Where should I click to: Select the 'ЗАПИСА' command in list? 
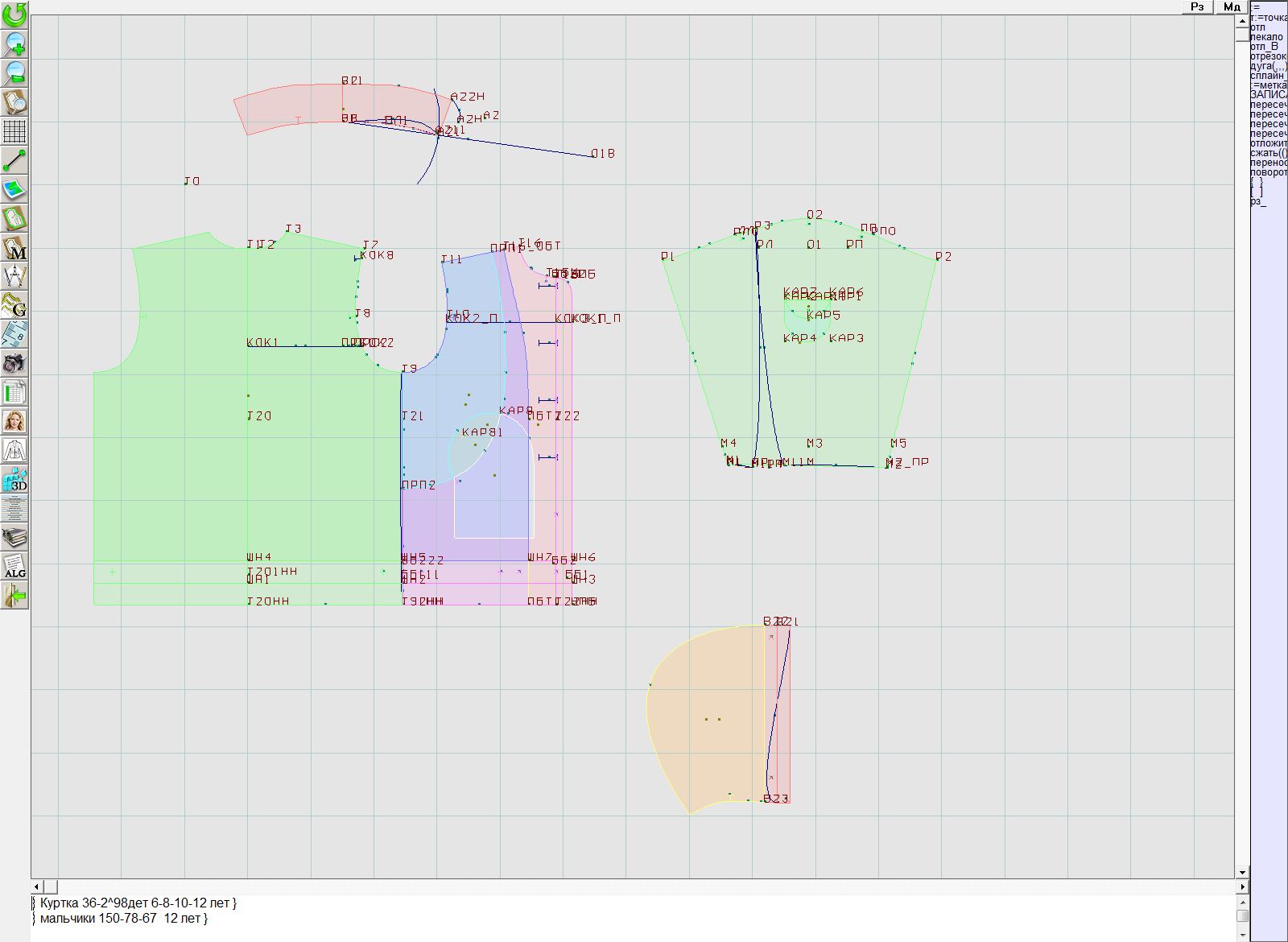click(x=1268, y=95)
